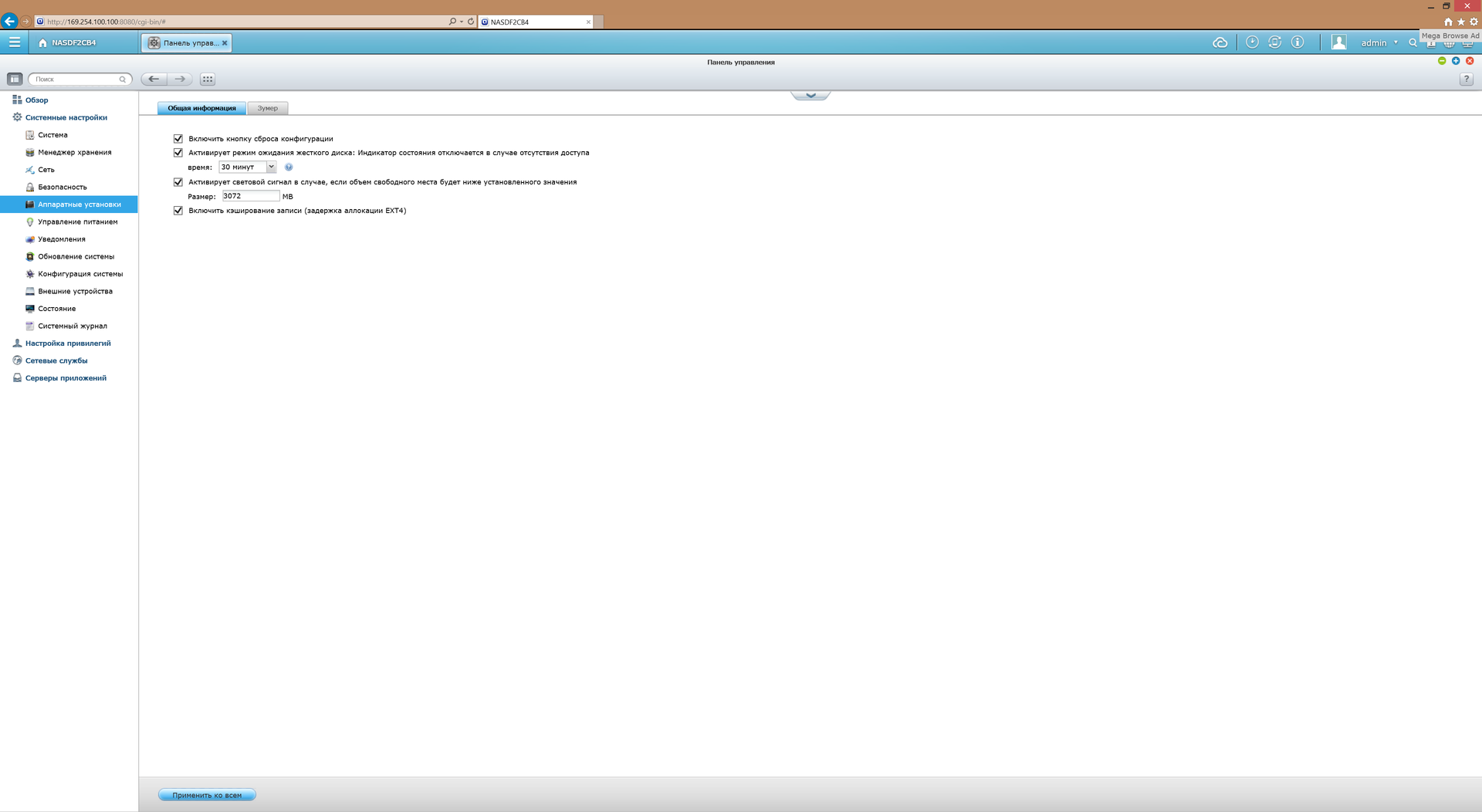This screenshot has width=1482, height=812.
Task: Expand the admin user dropdown
Action: [x=1379, y=42]
